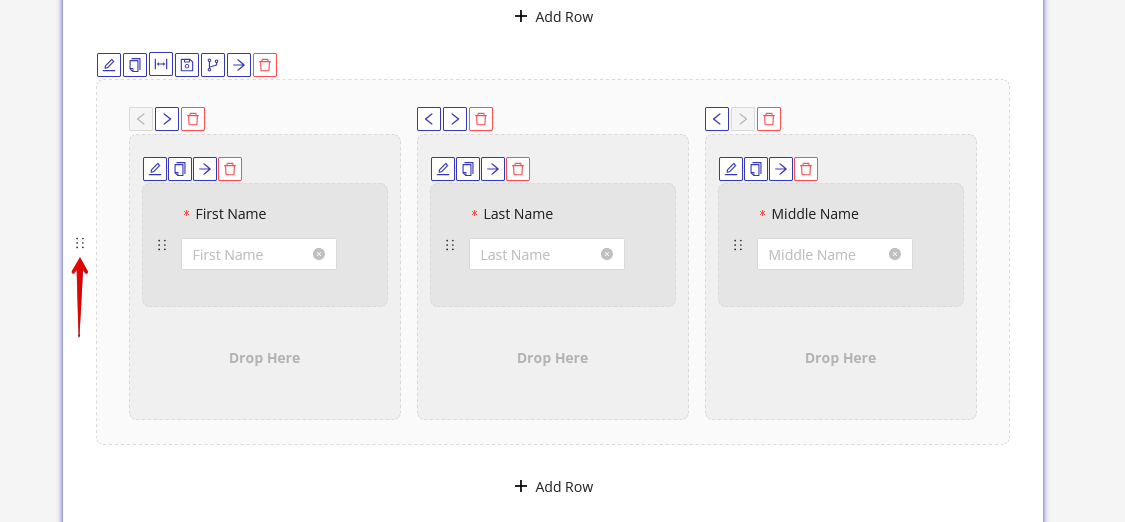Clear the First Name input
The image size is (1125, 522).
point(319,254)
